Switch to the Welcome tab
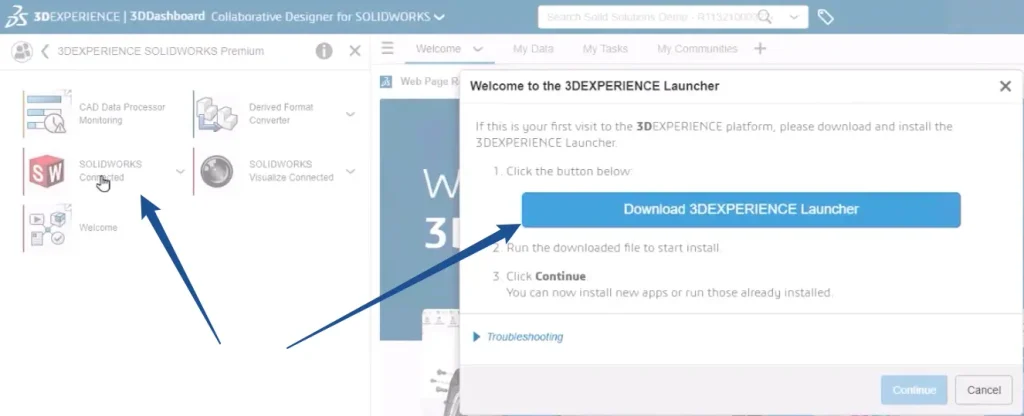This screenshot has height=416, width=1024. pyautogui.click(x=438, y=49)
